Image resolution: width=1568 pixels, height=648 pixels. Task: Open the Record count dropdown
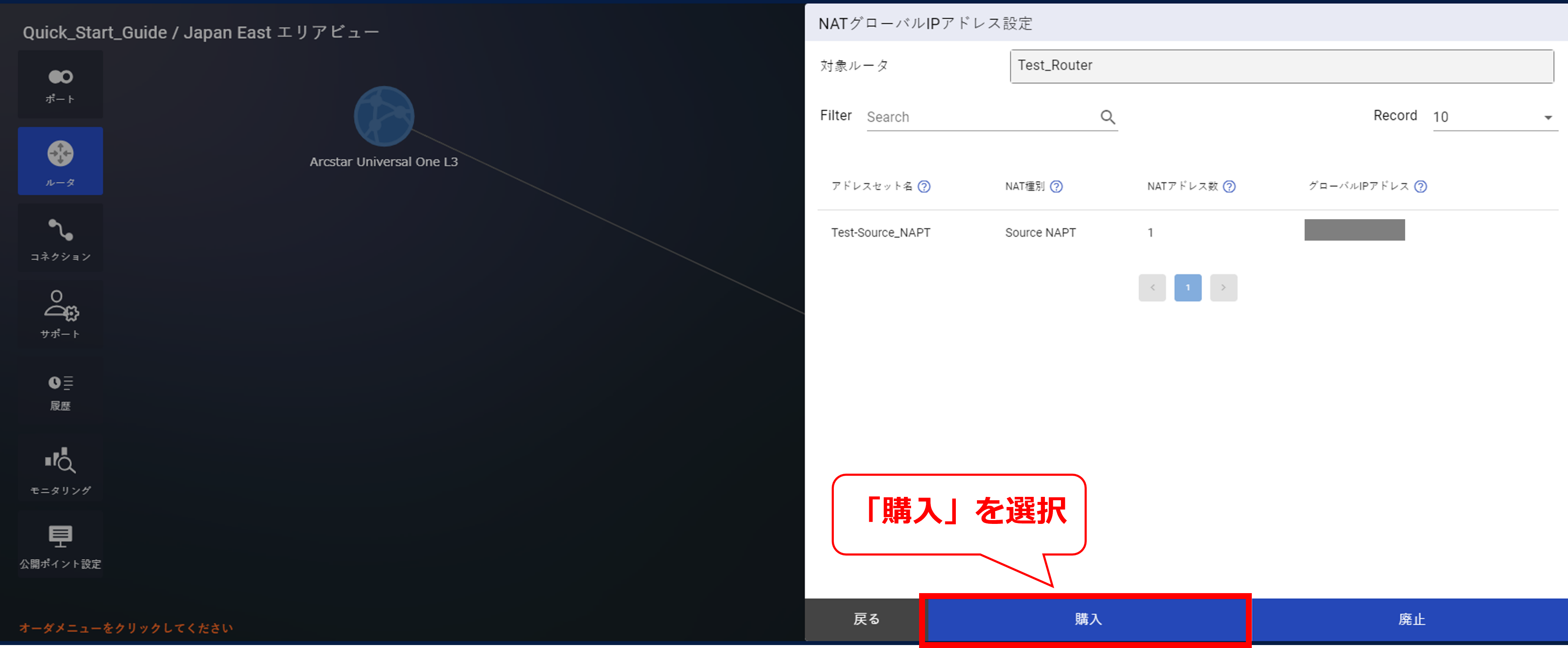pyautogui.click(x=1495, y=117)
